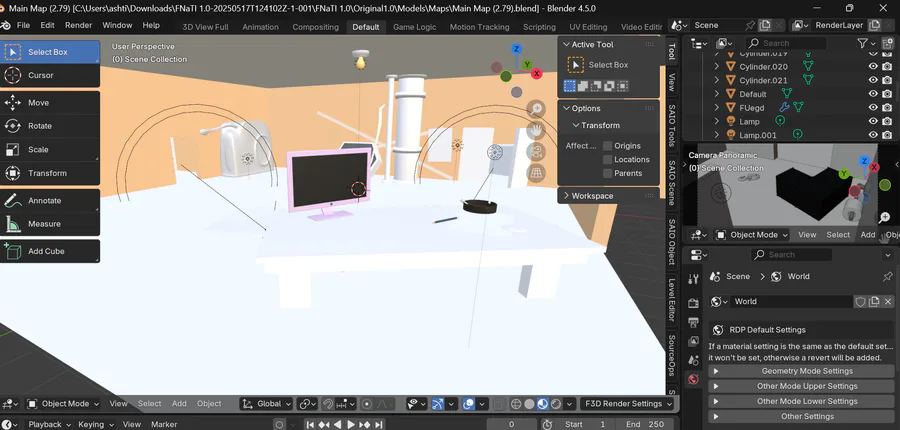Switch to Scripting workspace tab
This screenshot has height=430, width=900.
(x=539, y=27)
